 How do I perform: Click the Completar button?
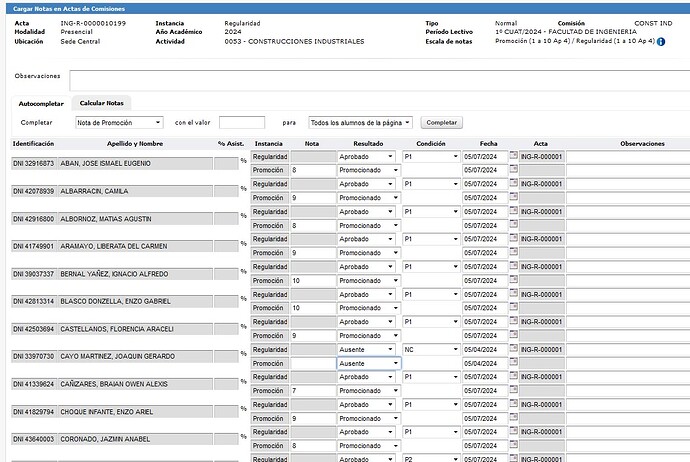441,123
